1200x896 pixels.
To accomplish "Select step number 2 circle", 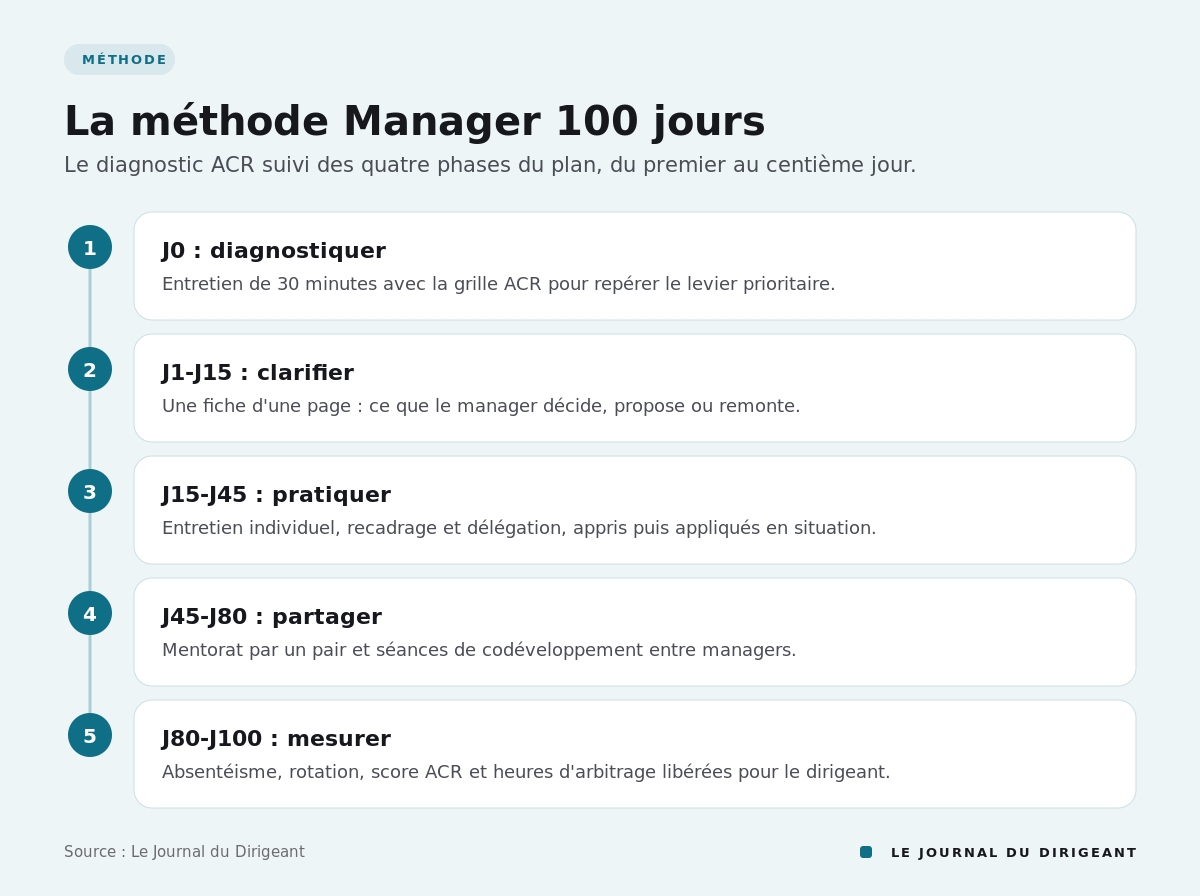I will 90,369.
